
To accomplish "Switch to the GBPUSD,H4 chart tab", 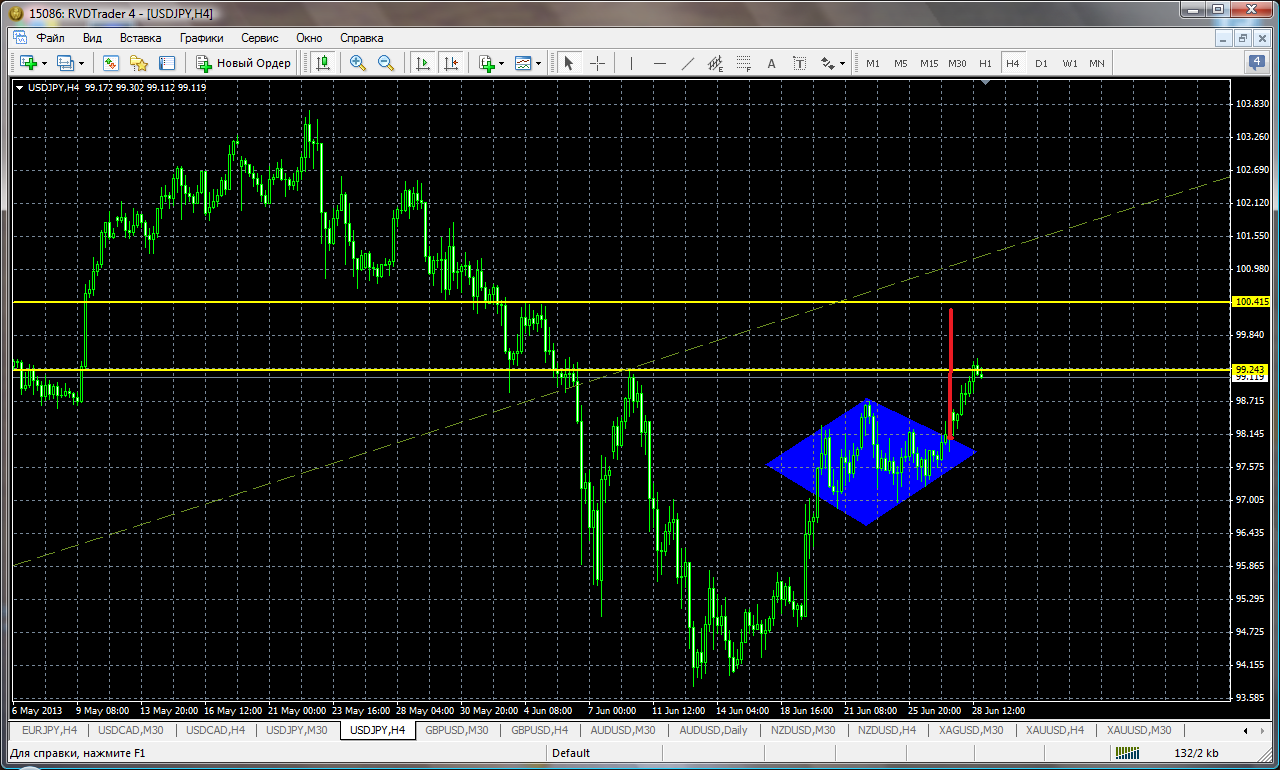I will point(540,730).
